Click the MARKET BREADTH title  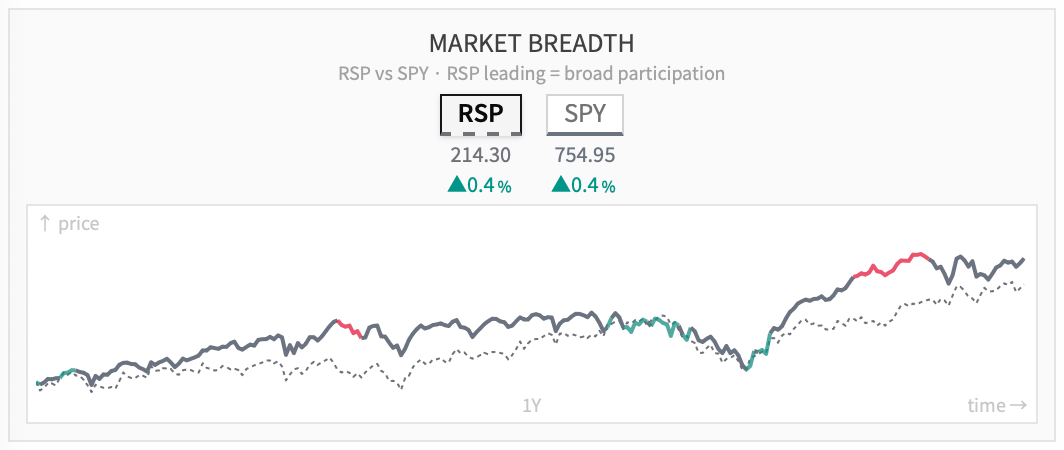click(531, 43)
